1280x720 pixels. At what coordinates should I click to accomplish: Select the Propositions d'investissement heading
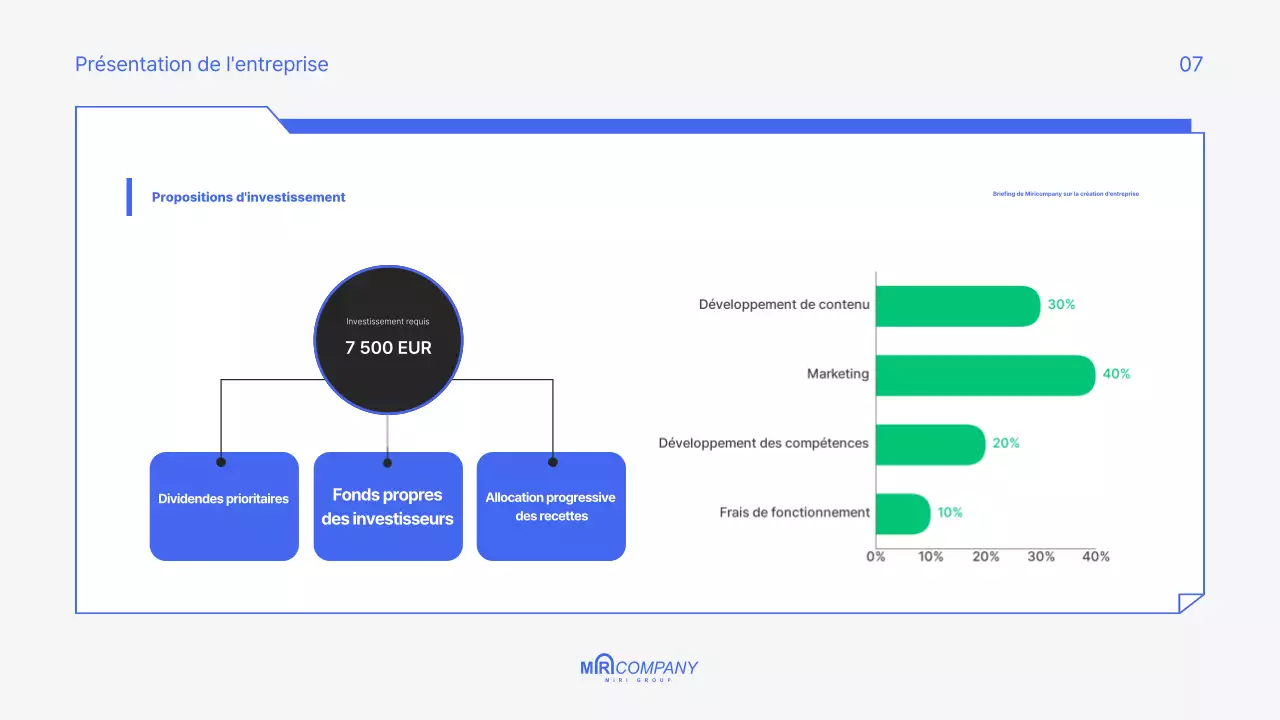click(248, 197)
